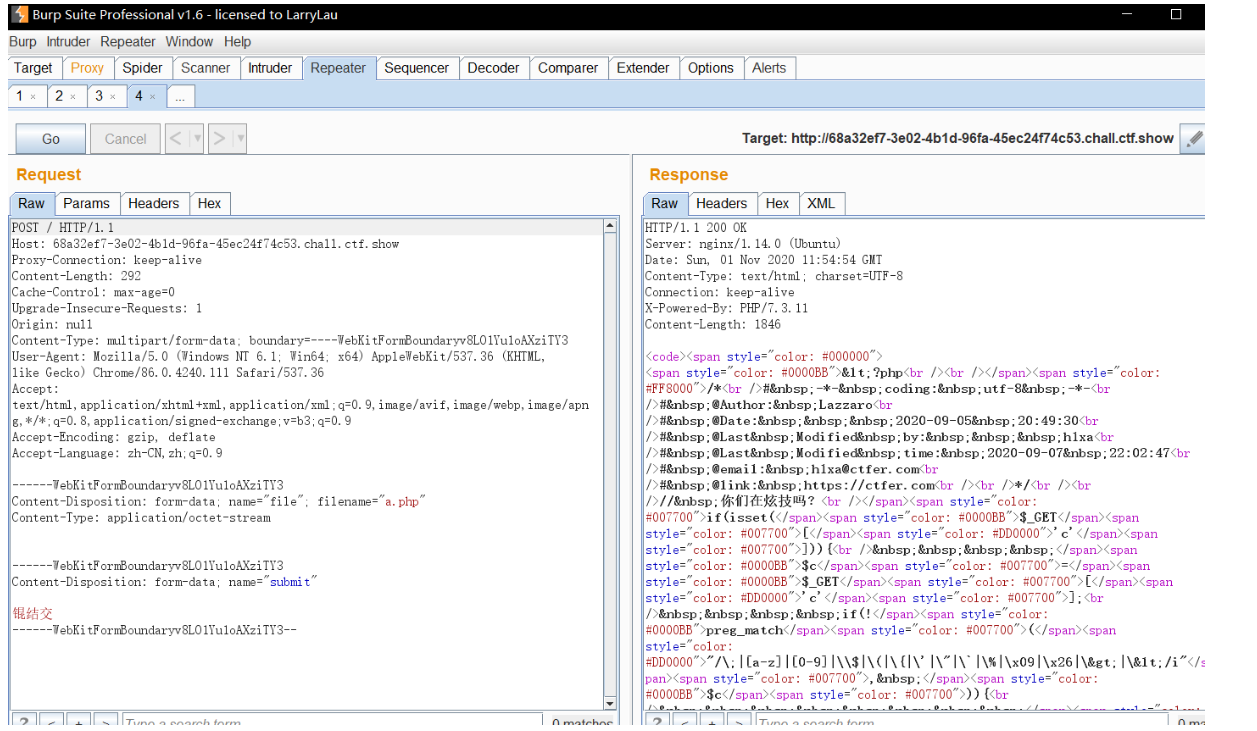Click 'Server: nginx/1.14.0 (Ubuntu)' response header

click(743, 244)
